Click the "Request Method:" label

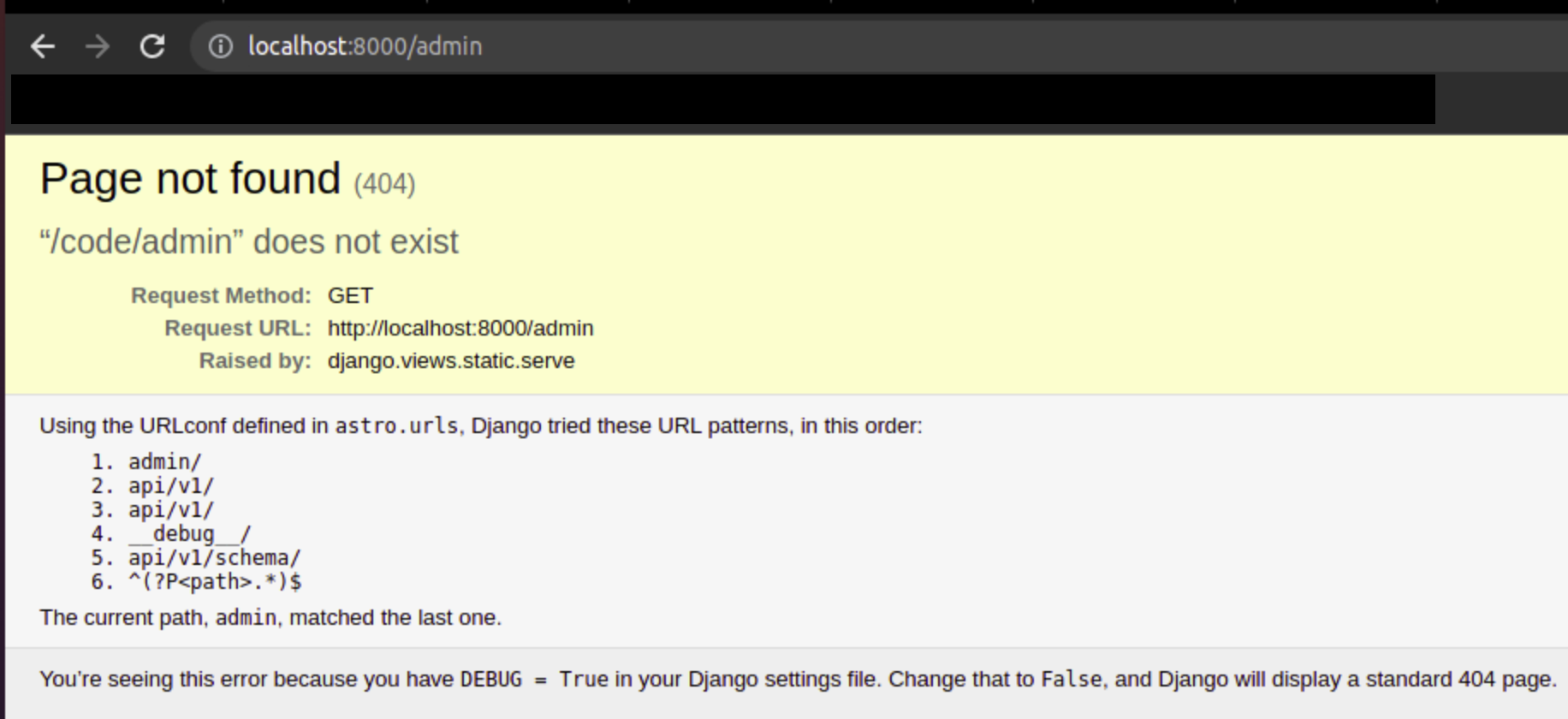[221, 295]
